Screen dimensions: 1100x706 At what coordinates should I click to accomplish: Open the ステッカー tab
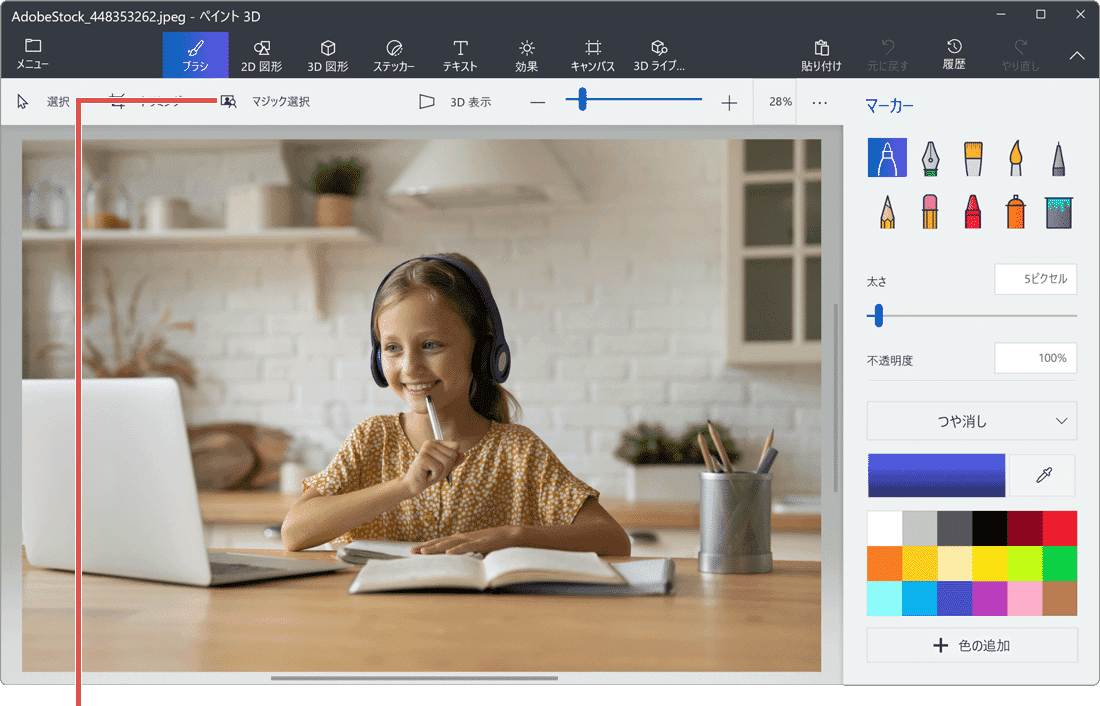point(394,55)
